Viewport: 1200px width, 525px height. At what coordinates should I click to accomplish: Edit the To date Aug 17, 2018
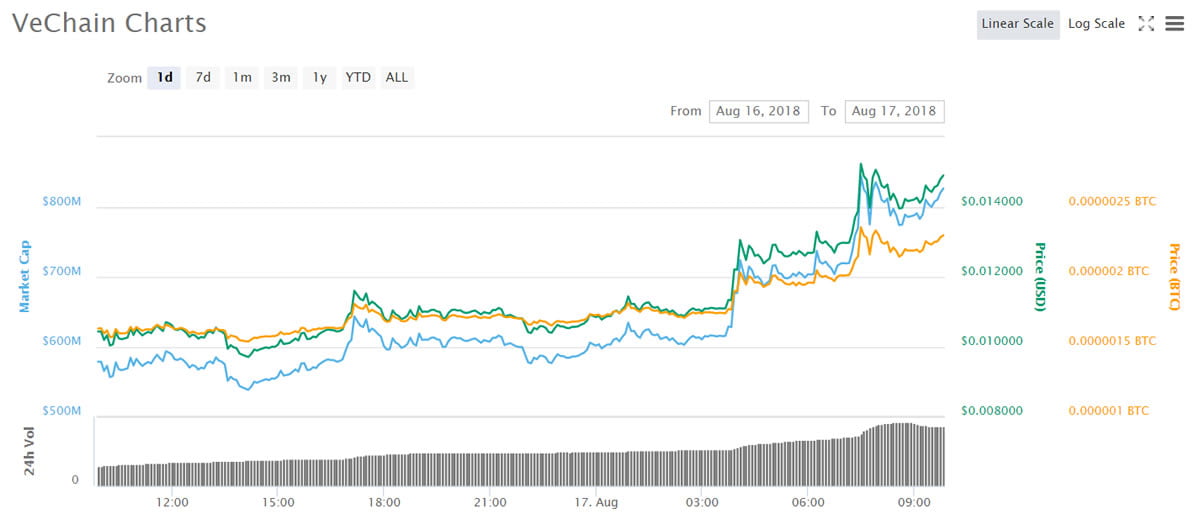pyautogui.click(x=894, y=111)
